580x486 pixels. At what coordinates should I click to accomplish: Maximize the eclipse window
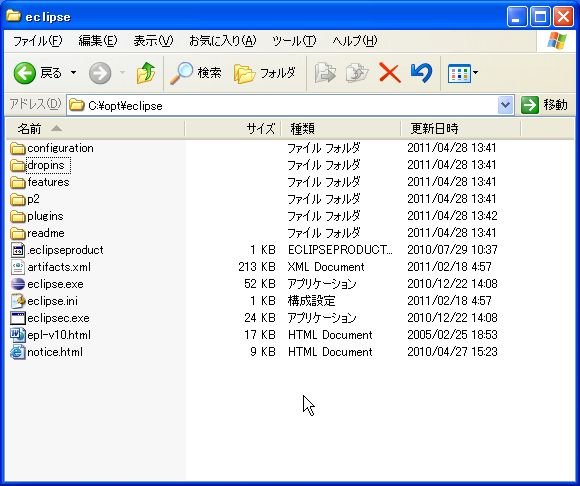click(x=540, y=17)
